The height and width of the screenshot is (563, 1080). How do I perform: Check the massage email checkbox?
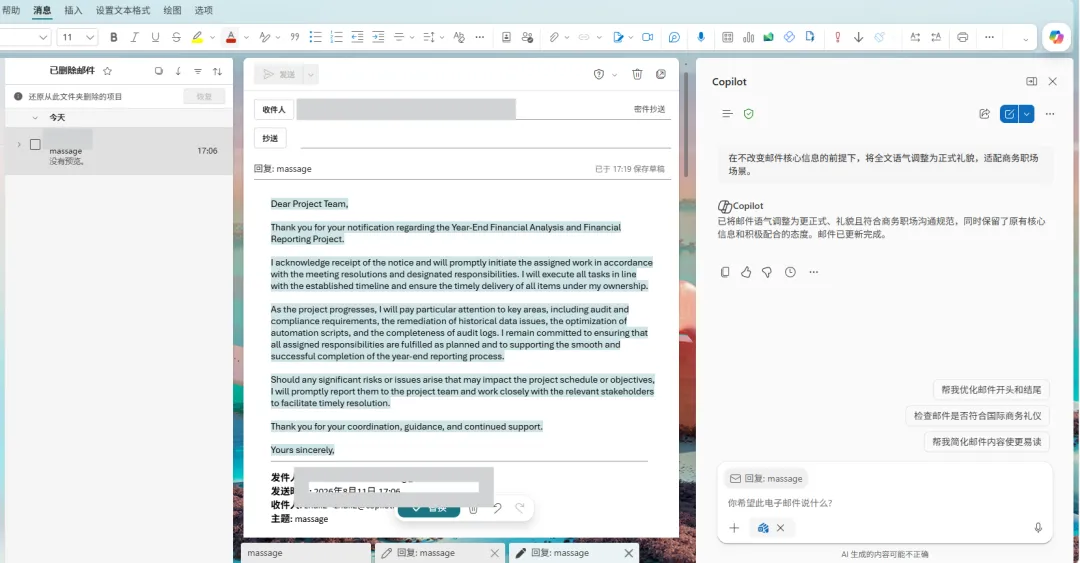[35, 145]
